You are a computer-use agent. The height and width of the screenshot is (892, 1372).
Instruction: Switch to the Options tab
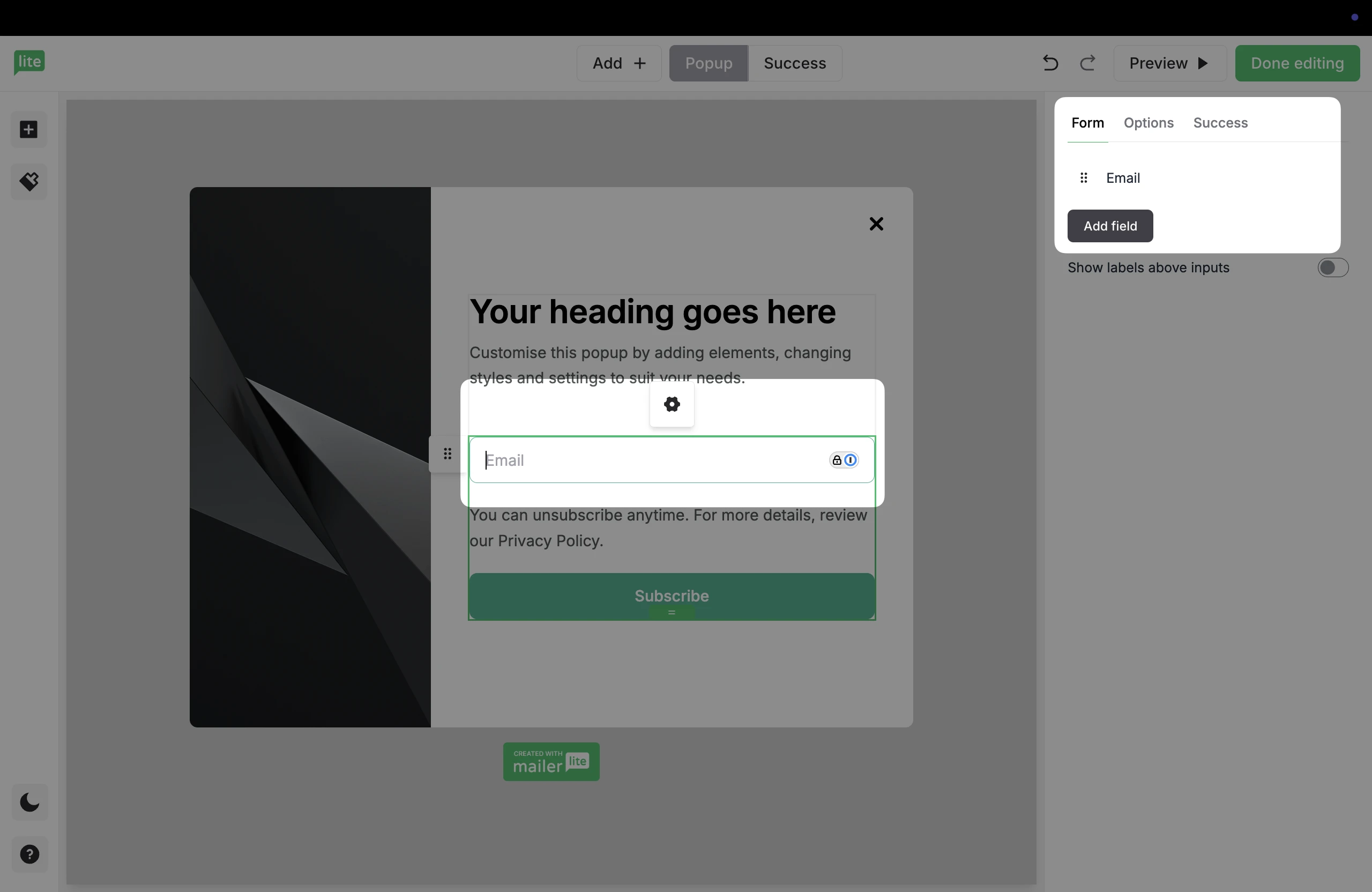tap(1149, 123)
